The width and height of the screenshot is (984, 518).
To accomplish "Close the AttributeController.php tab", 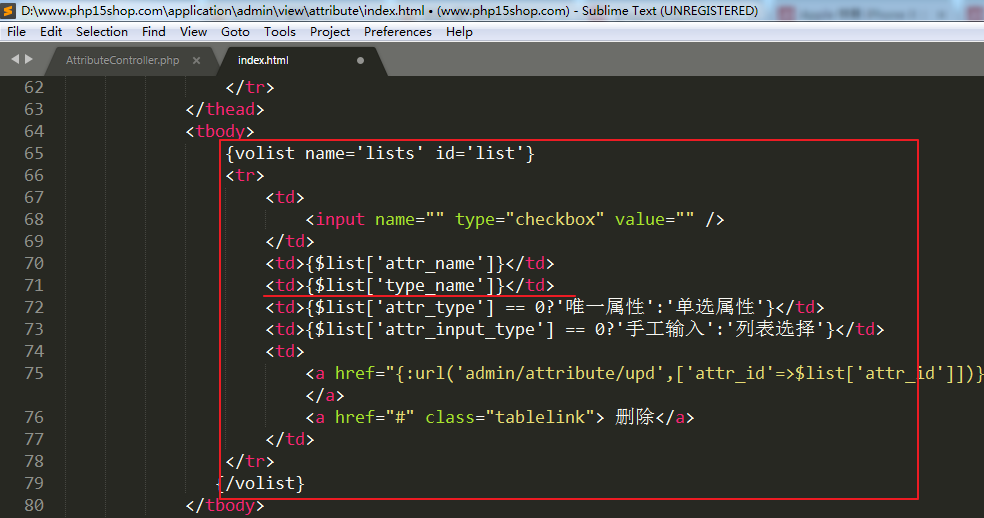I will [196, 61].
